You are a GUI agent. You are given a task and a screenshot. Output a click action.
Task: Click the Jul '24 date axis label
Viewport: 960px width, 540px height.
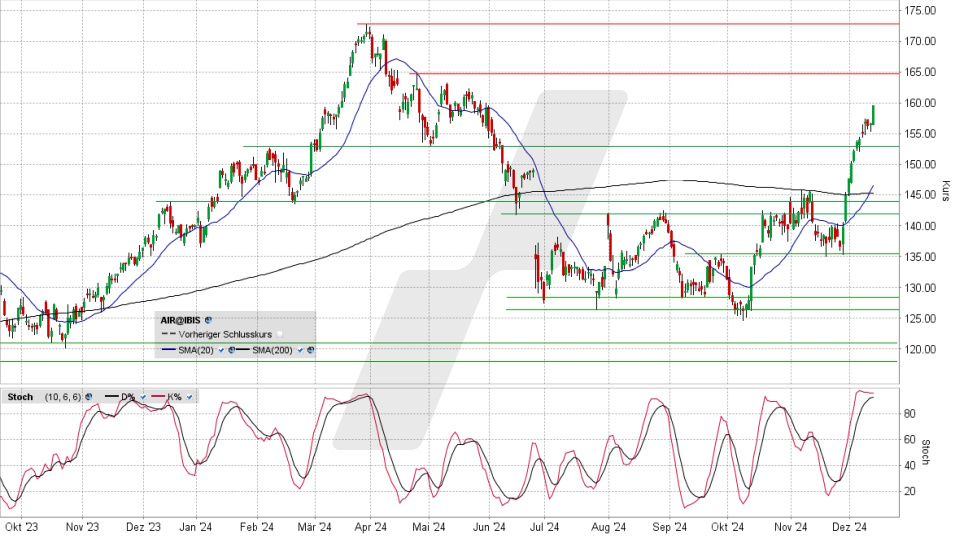pyautogui.click(x=544, y=527)
